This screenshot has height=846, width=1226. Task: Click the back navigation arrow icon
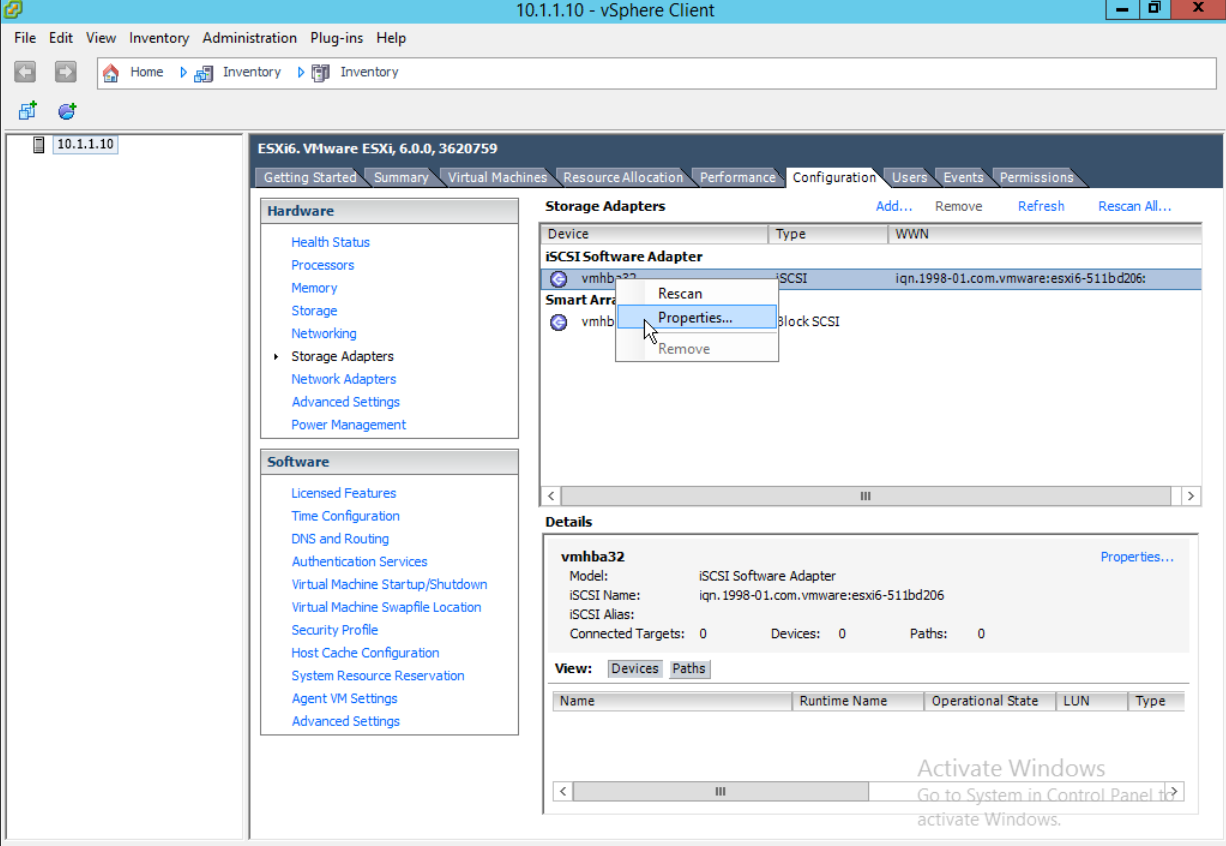pos(24,71)
